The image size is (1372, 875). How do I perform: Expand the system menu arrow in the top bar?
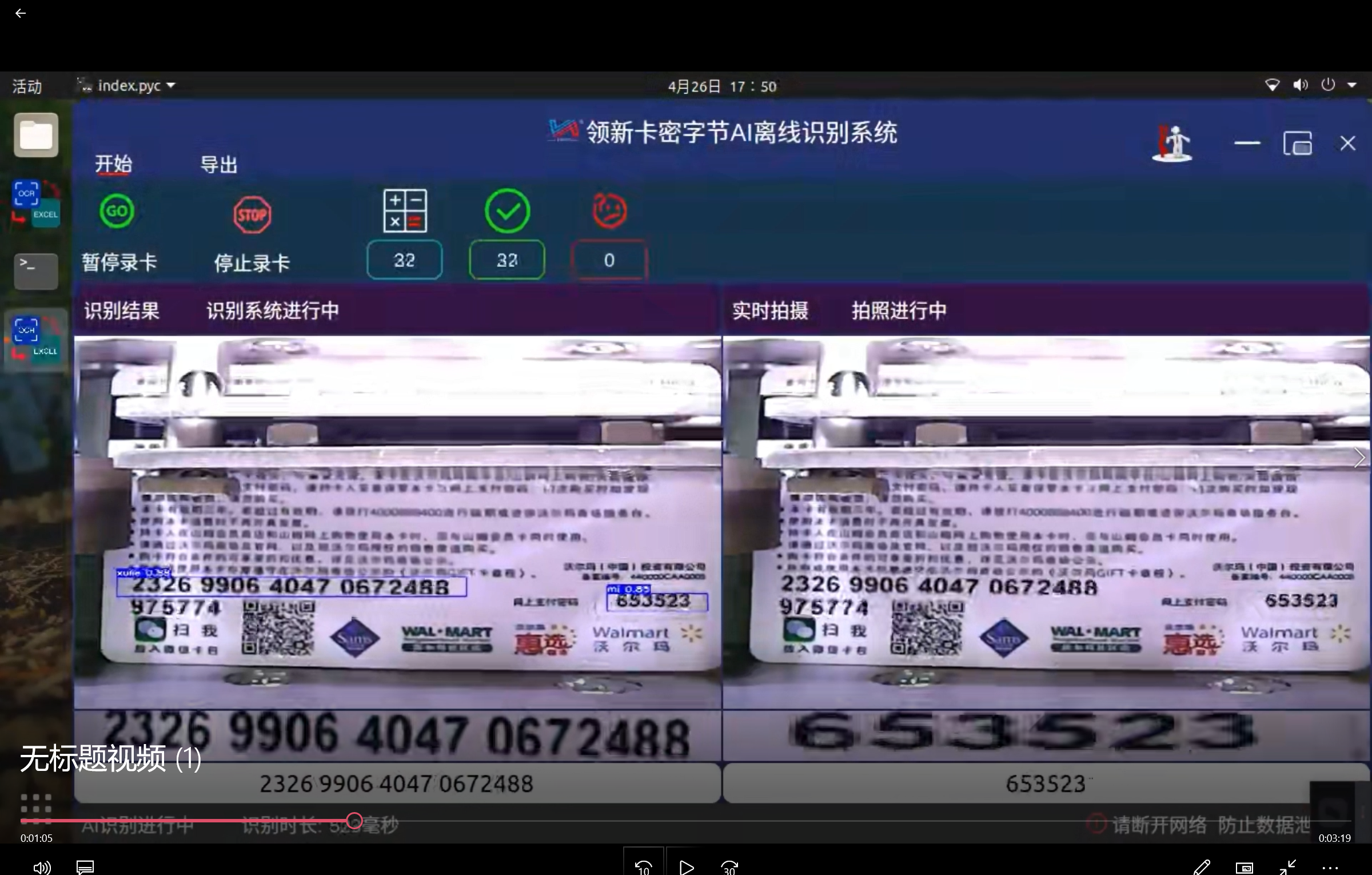pyautogui.click(x=1352, y=85)
